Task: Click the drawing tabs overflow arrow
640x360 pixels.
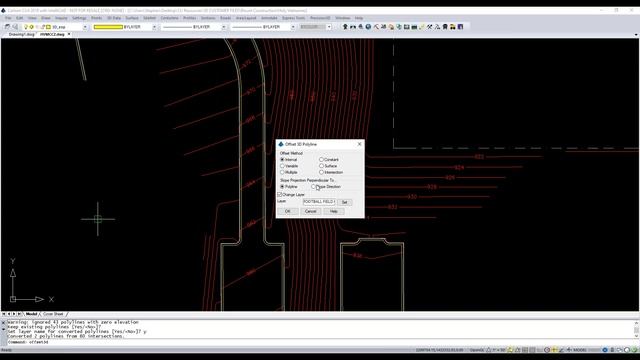Action: 636,35
